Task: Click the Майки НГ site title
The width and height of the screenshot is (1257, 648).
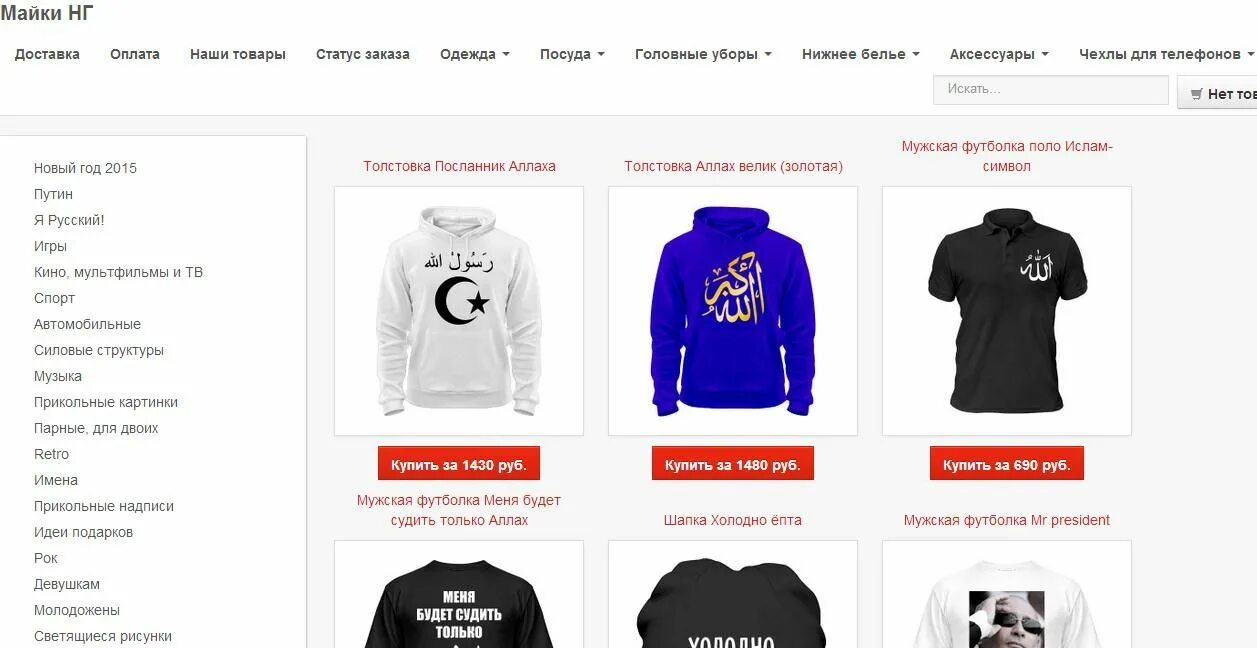Action: coord(47,13)
